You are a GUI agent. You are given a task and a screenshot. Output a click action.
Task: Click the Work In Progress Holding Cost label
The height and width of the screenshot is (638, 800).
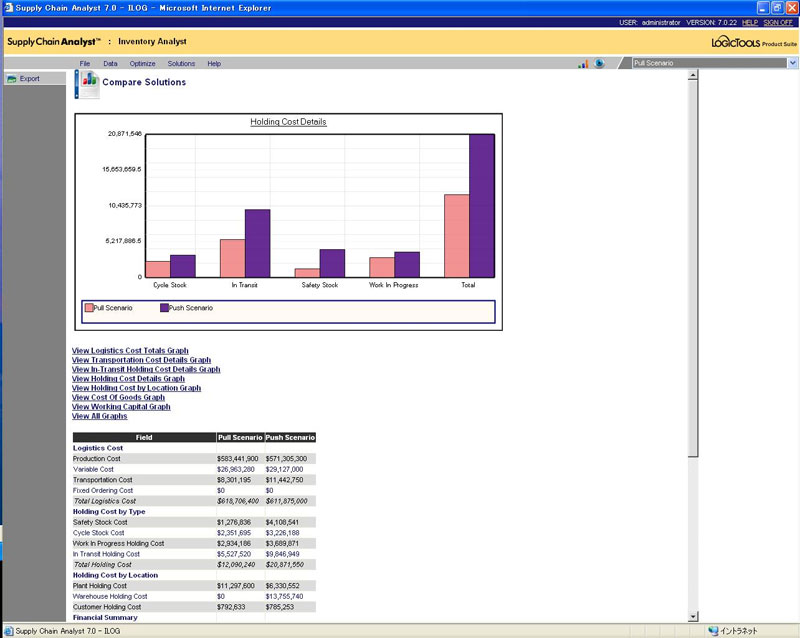(x=118, y=544)
